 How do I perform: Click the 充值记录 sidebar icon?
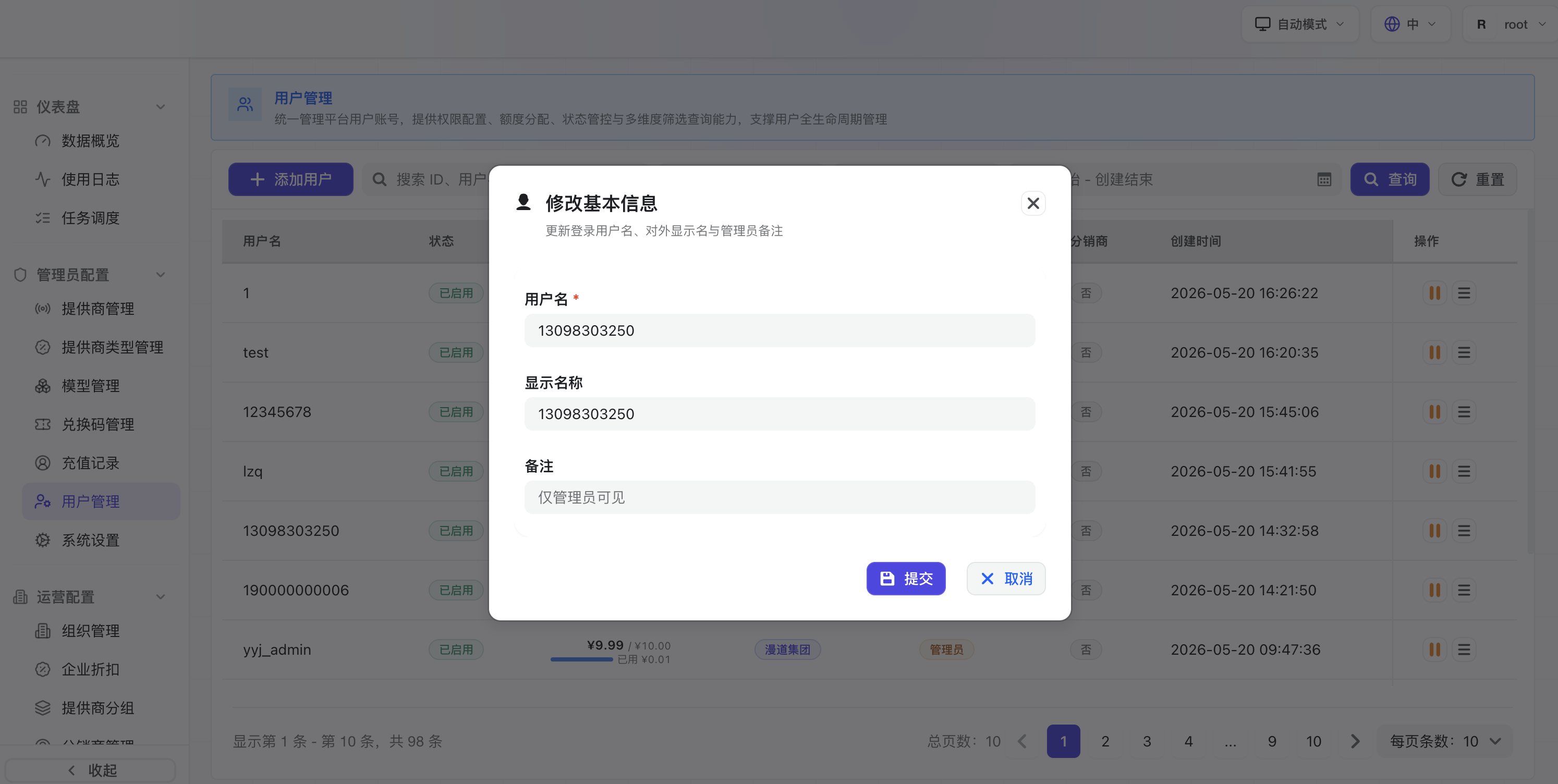pos(42,463)
